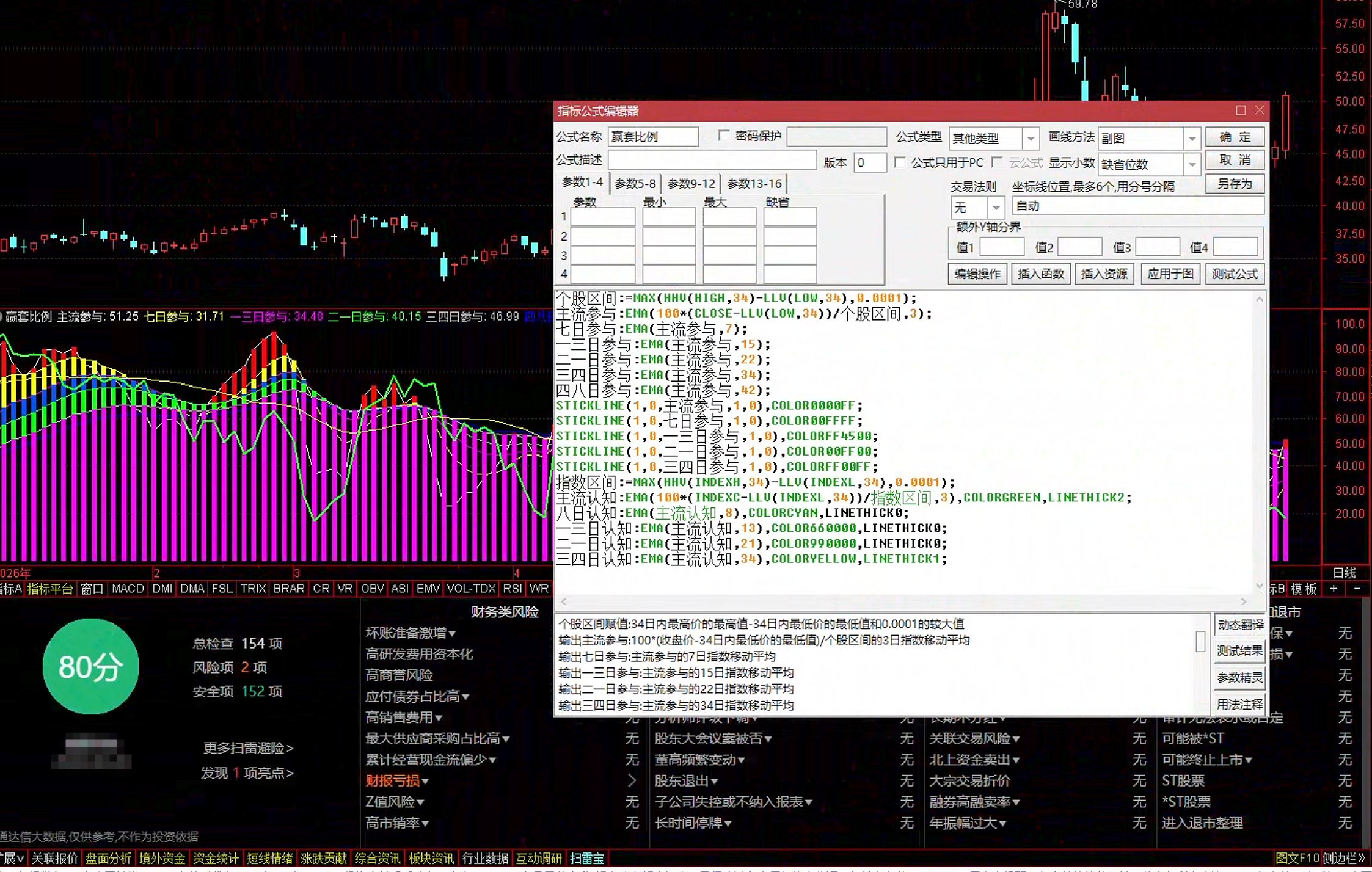
Task: Toggle the 公式只用于PC checkbox
Action: click(900, 162)
